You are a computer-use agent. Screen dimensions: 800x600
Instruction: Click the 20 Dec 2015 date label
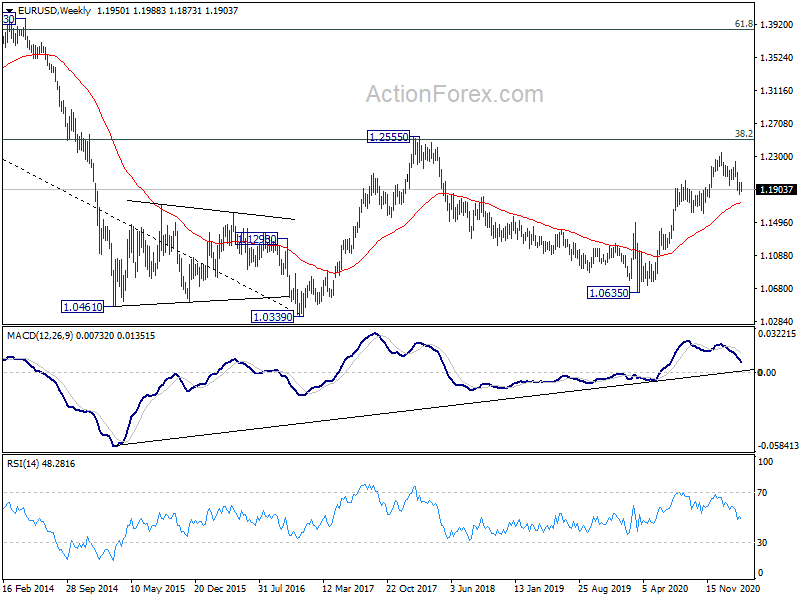[220, 589]
